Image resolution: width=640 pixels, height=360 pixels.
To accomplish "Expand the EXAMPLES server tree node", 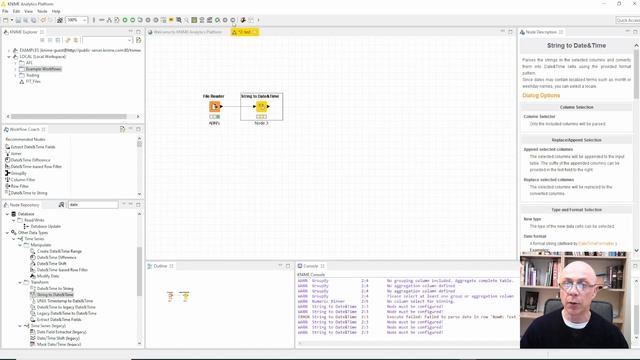I will click(9, 50).
